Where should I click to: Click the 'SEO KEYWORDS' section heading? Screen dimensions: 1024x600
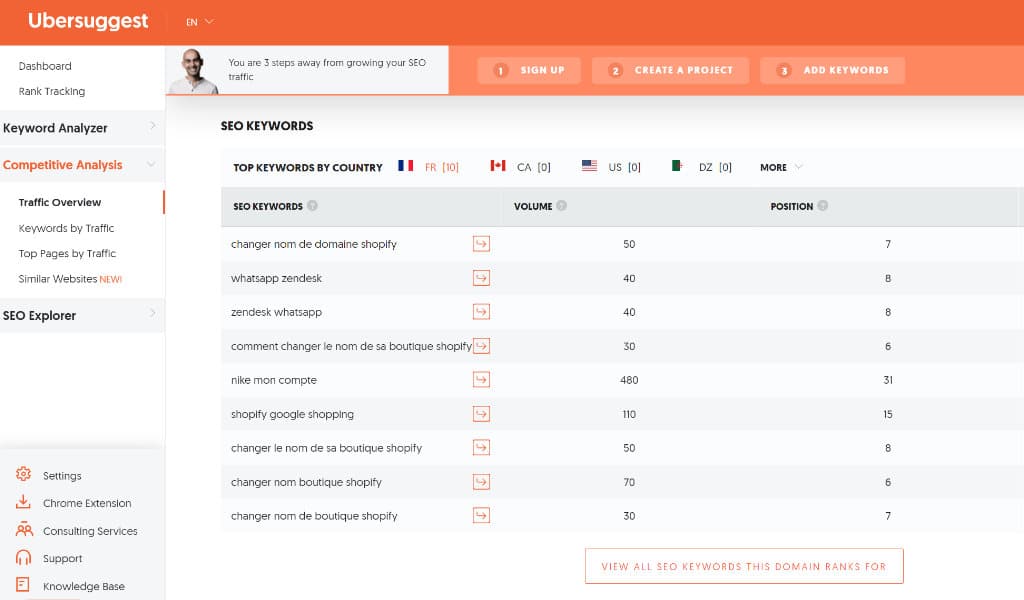267,126
